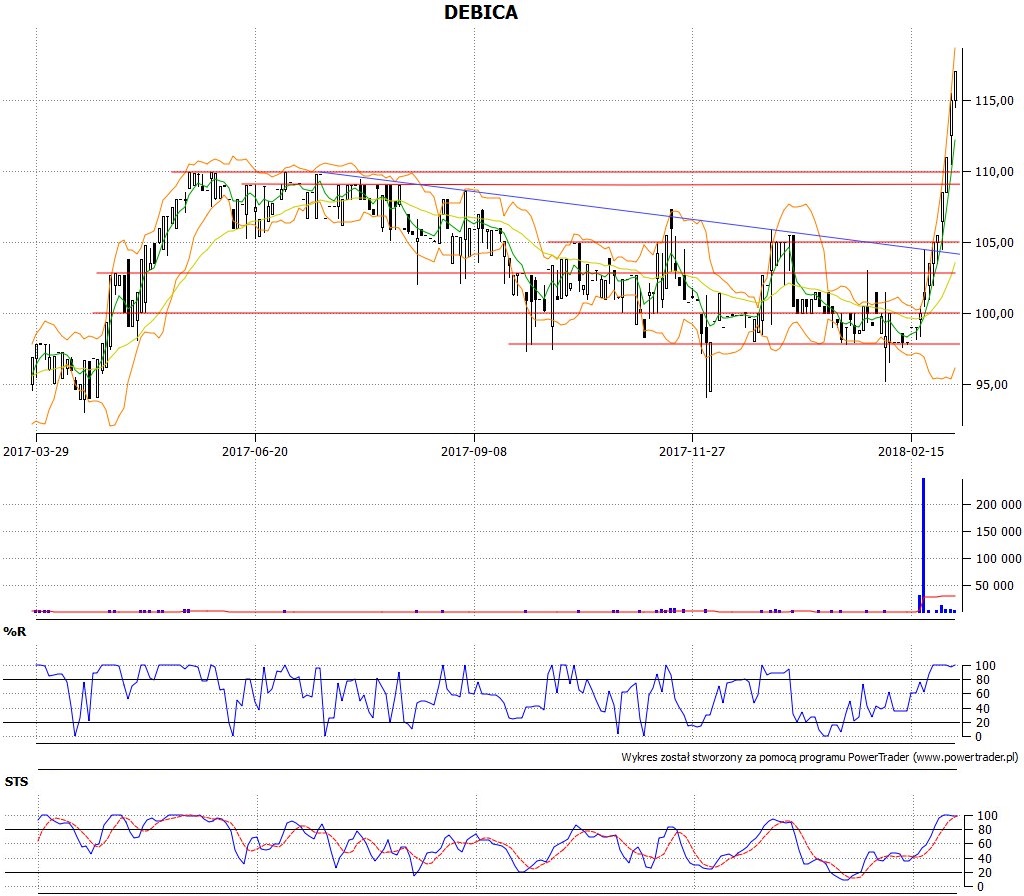Click the 2018-02-15 date label
This screenshot has height=896, width=1024.
click(911, 451)
